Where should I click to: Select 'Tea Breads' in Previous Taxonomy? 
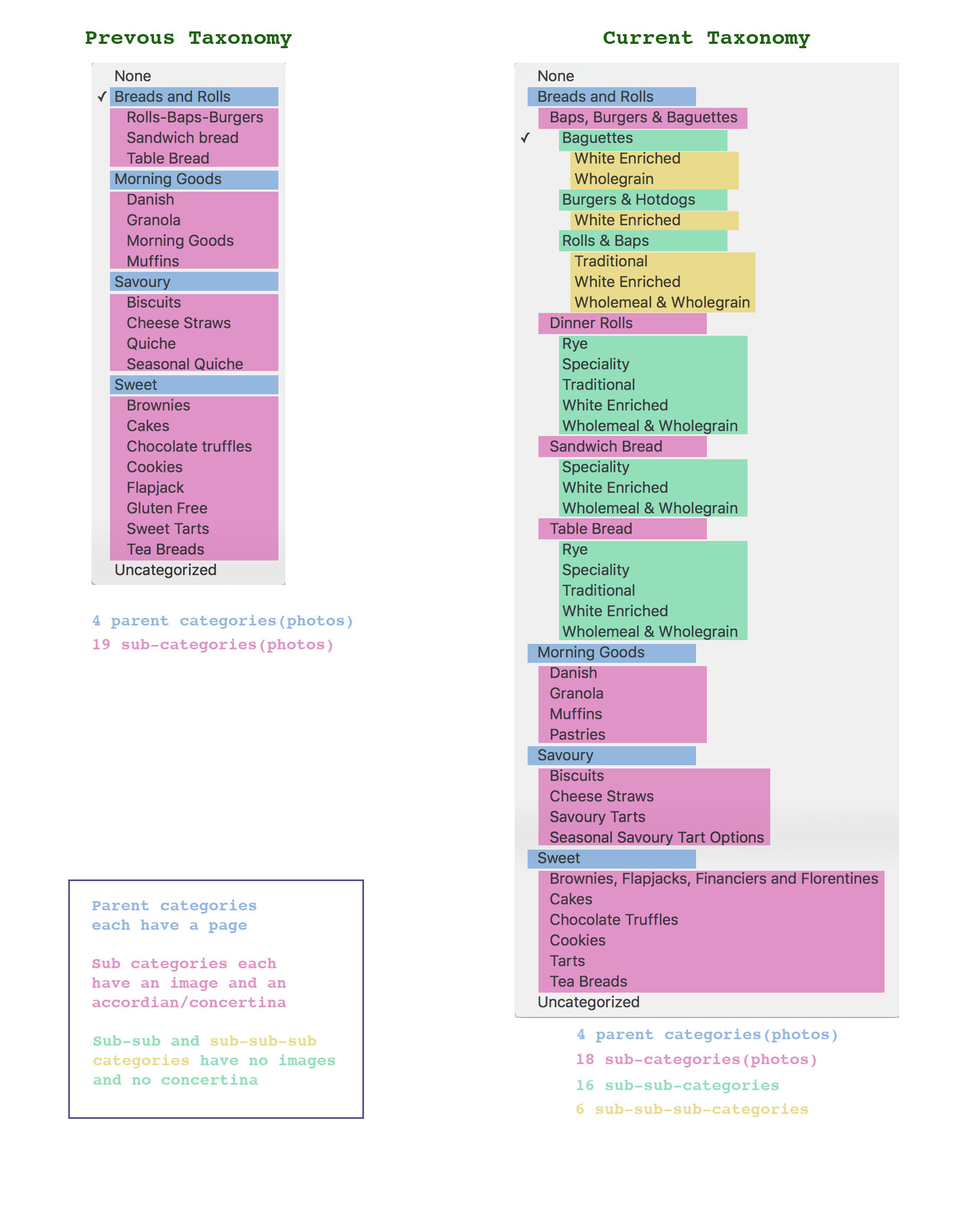165,549
